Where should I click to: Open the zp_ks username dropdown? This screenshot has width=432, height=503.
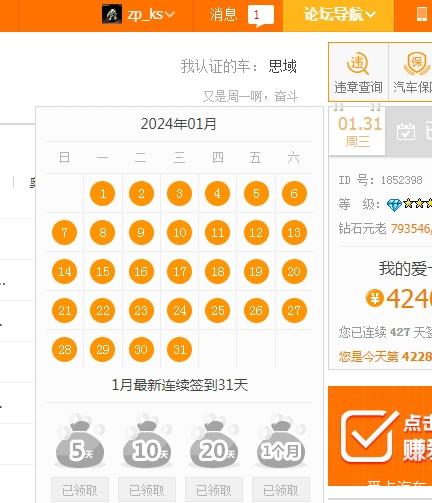point(151,14)
